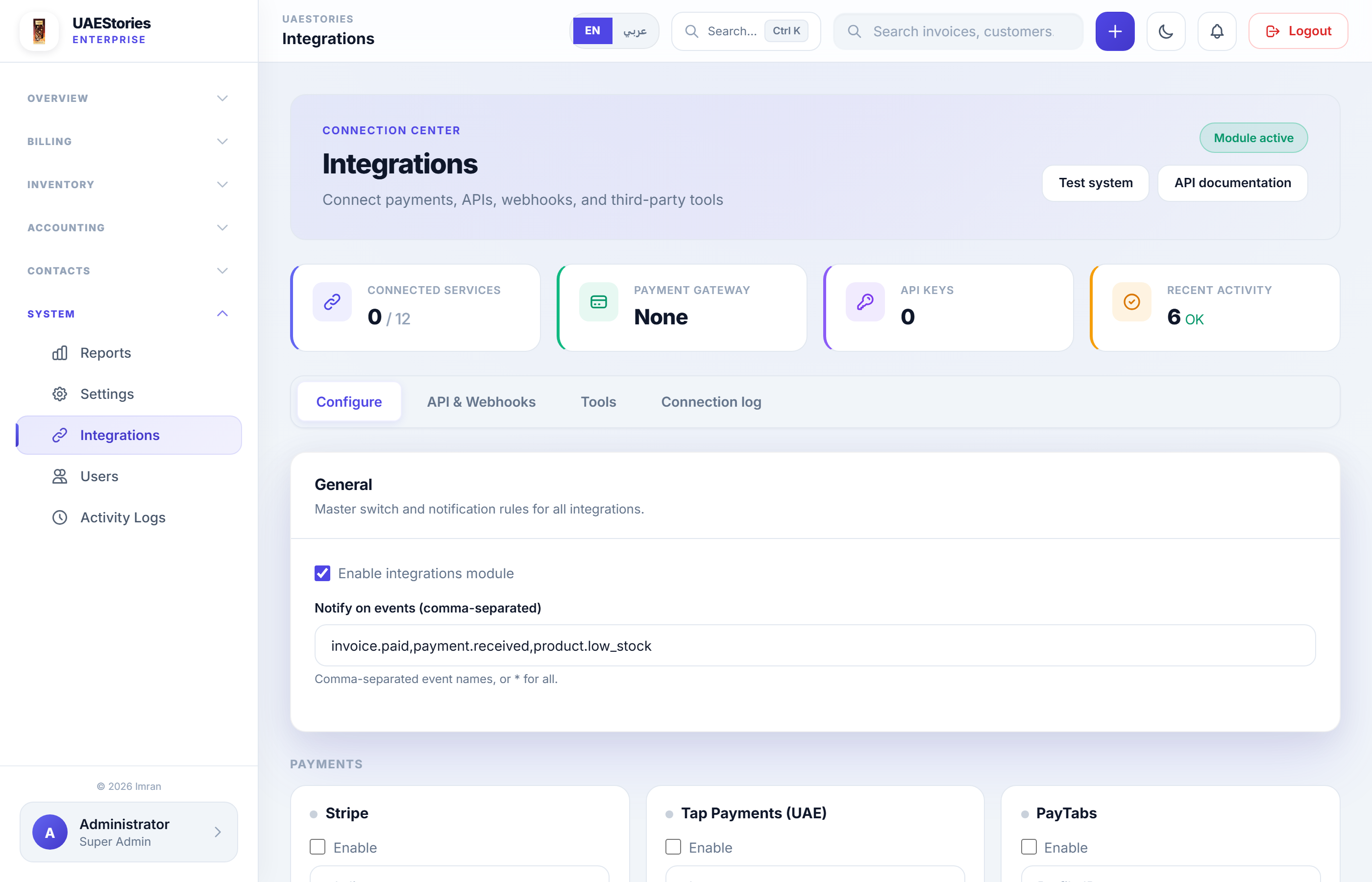Click the Recent Activity check icon
1372x882 pixels.
(1131, 302)
